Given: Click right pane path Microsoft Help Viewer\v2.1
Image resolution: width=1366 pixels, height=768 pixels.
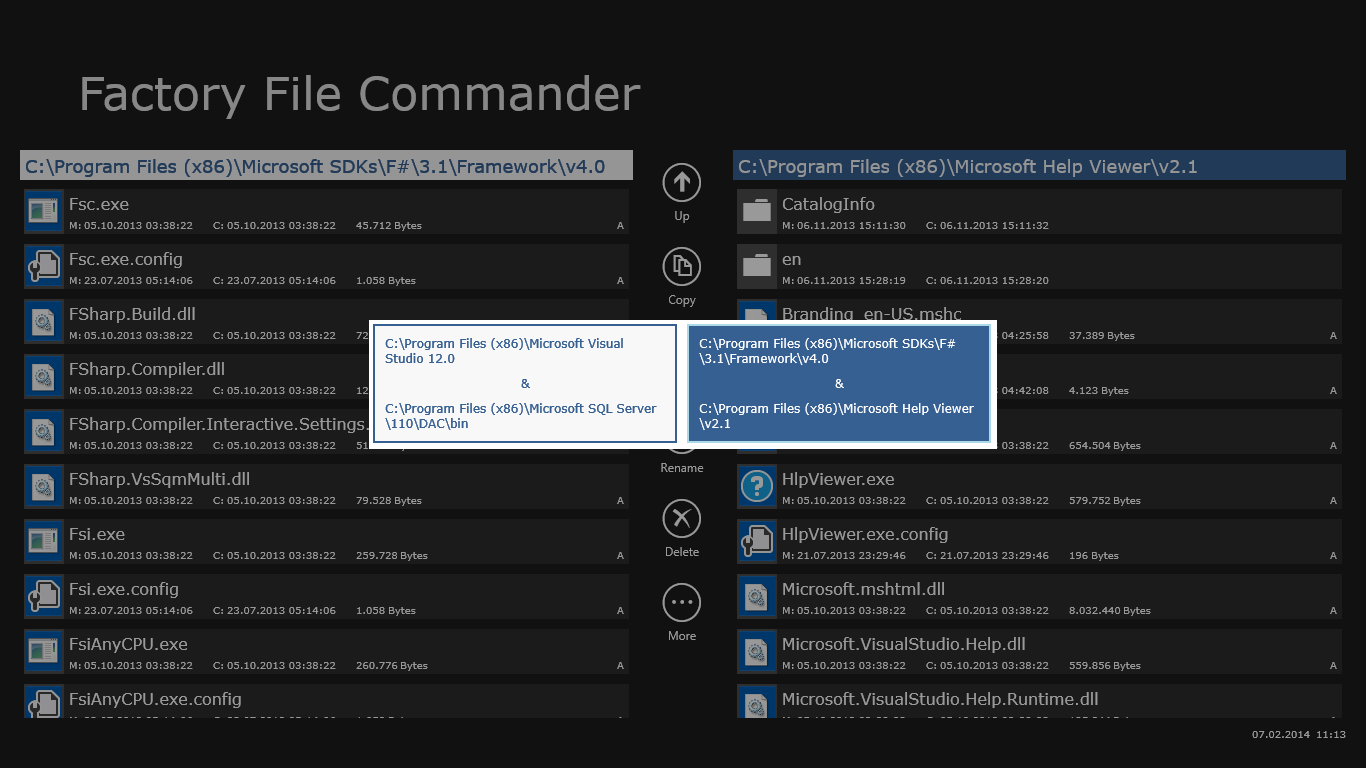Looking at the screenshot, I should [x=1039, y=166].
